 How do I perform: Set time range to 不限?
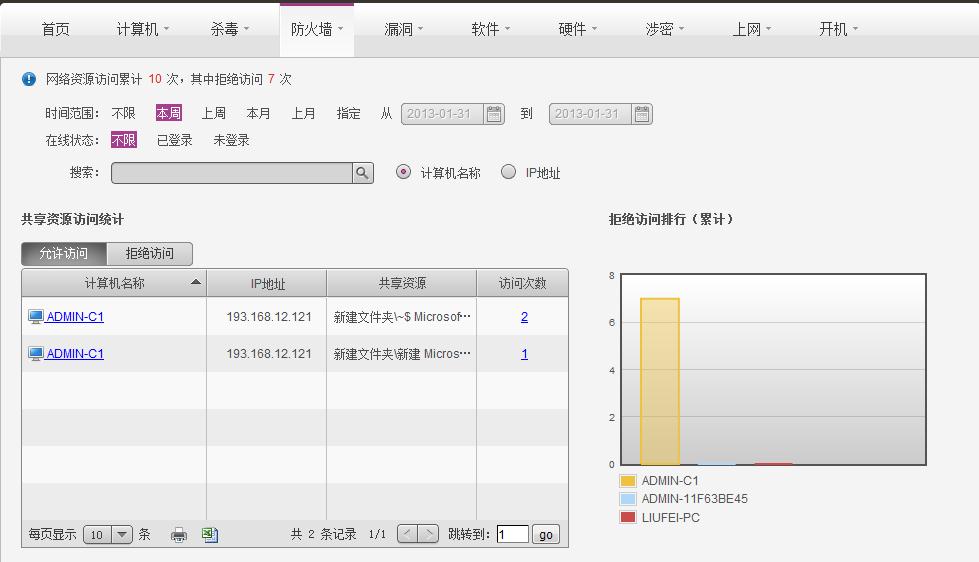click(x=123, y=113)
